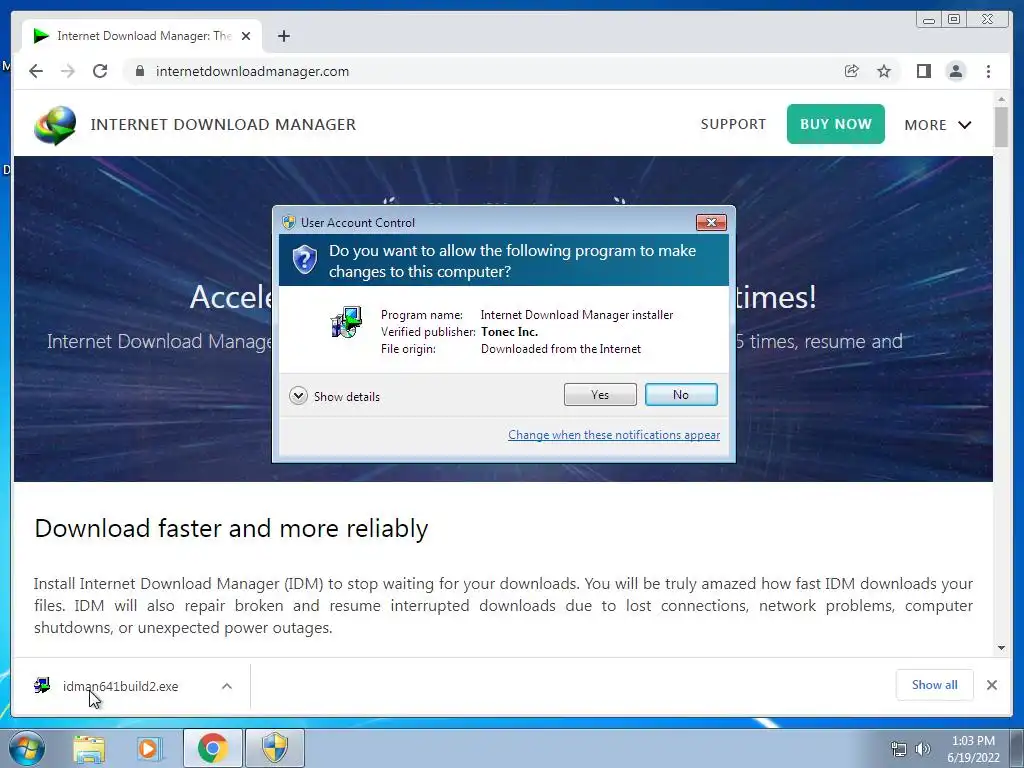
Task: Click the volume speaker tray icon
Action: (922, 749)
